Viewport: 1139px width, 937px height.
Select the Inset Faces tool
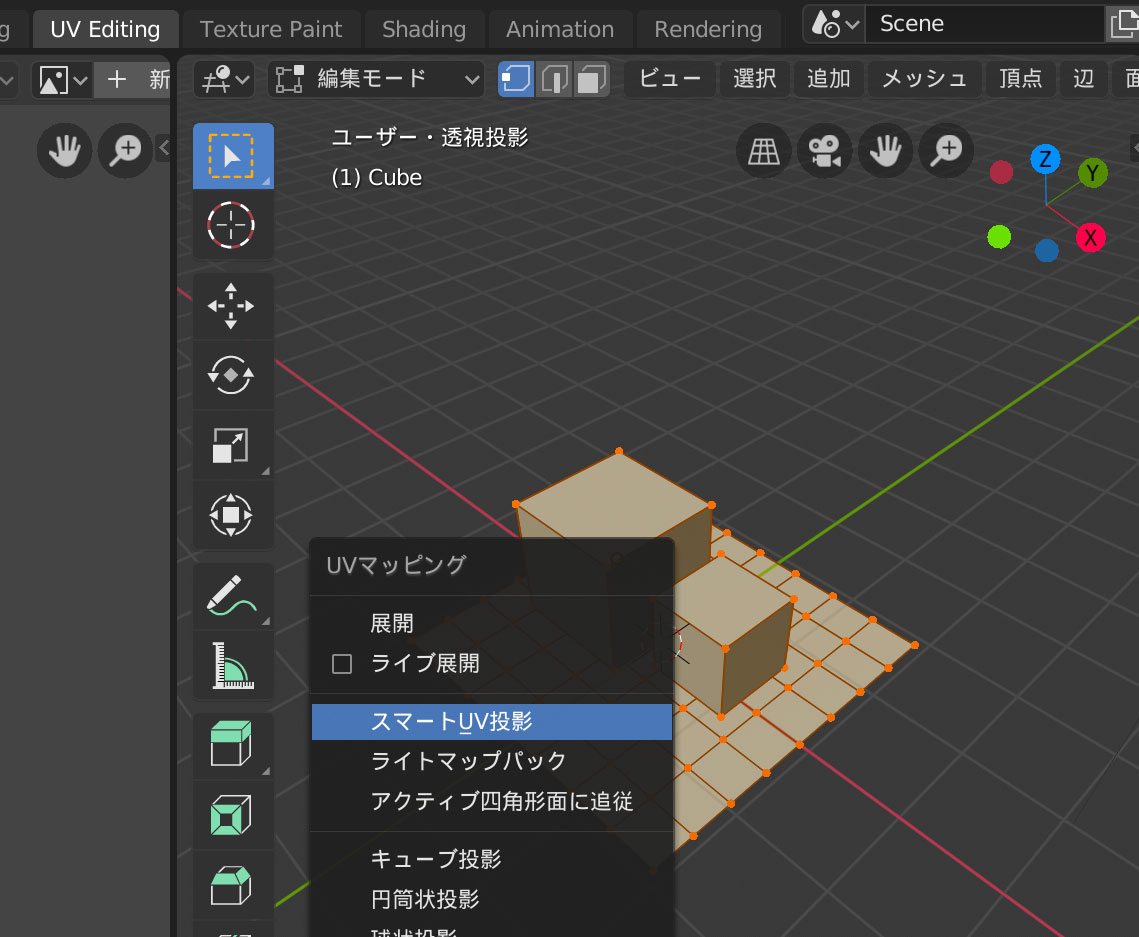(x=232, y=814)
